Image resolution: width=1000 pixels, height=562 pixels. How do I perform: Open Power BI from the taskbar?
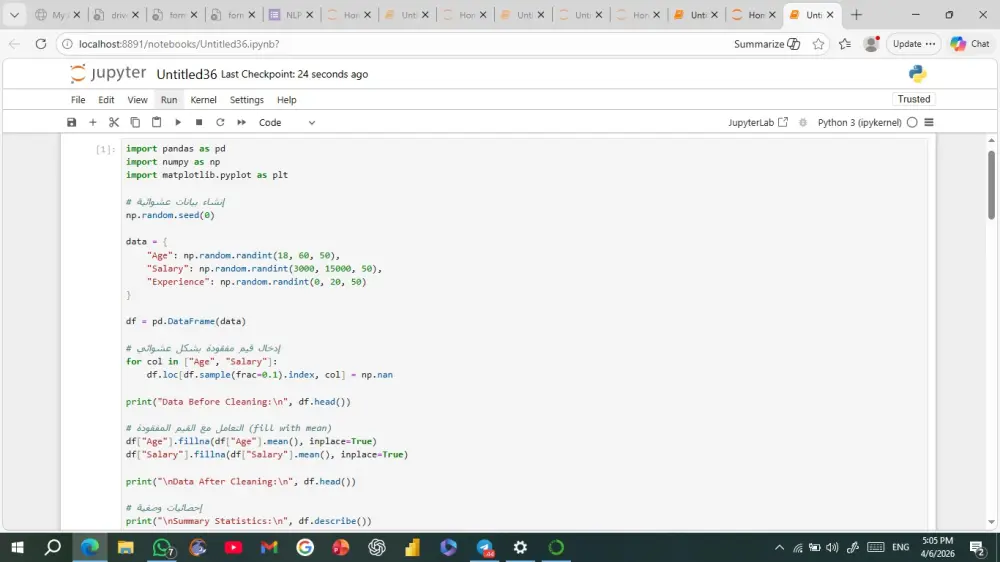pos(413,547)
